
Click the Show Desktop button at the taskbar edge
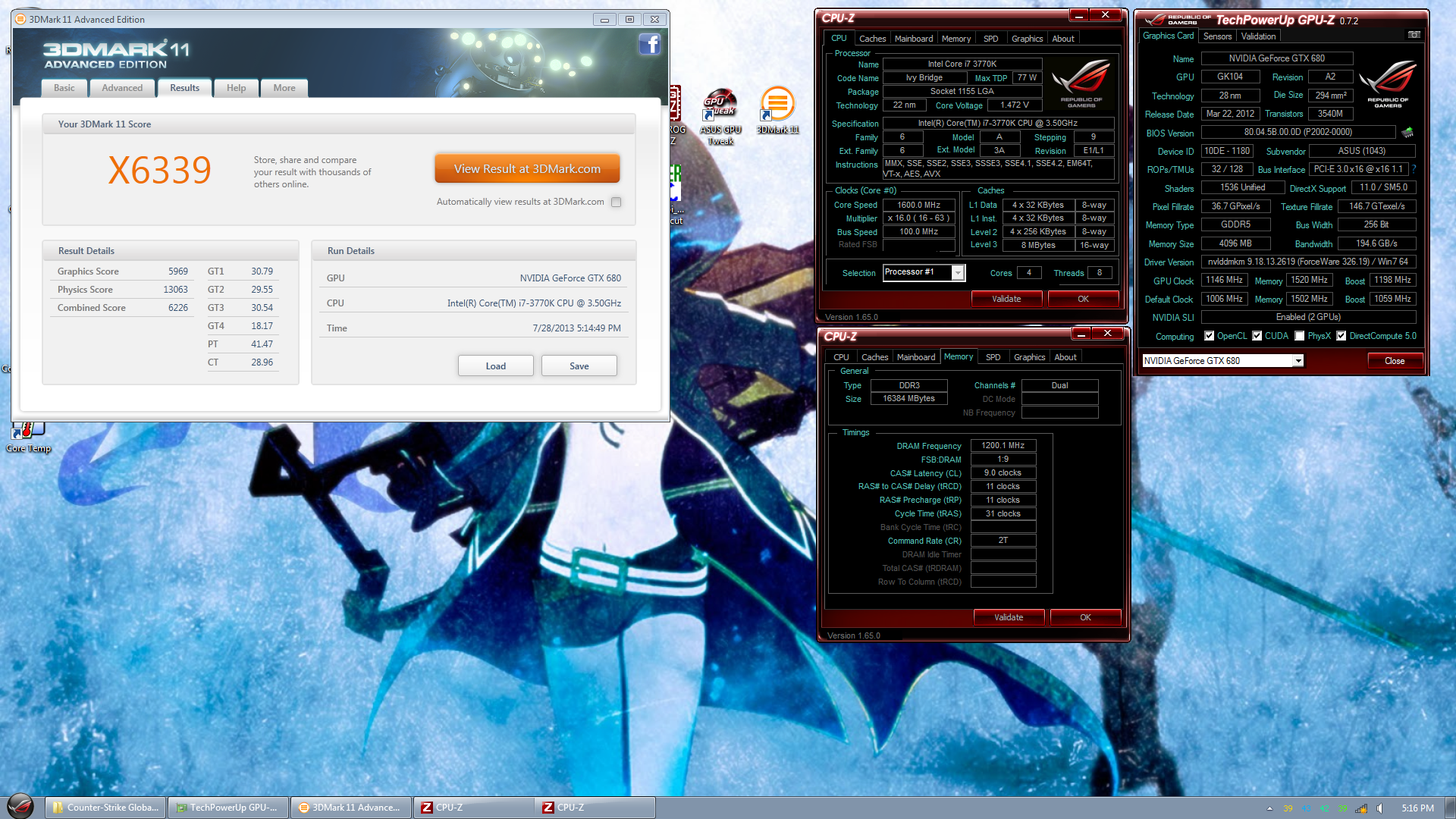tap(1450, 808)
